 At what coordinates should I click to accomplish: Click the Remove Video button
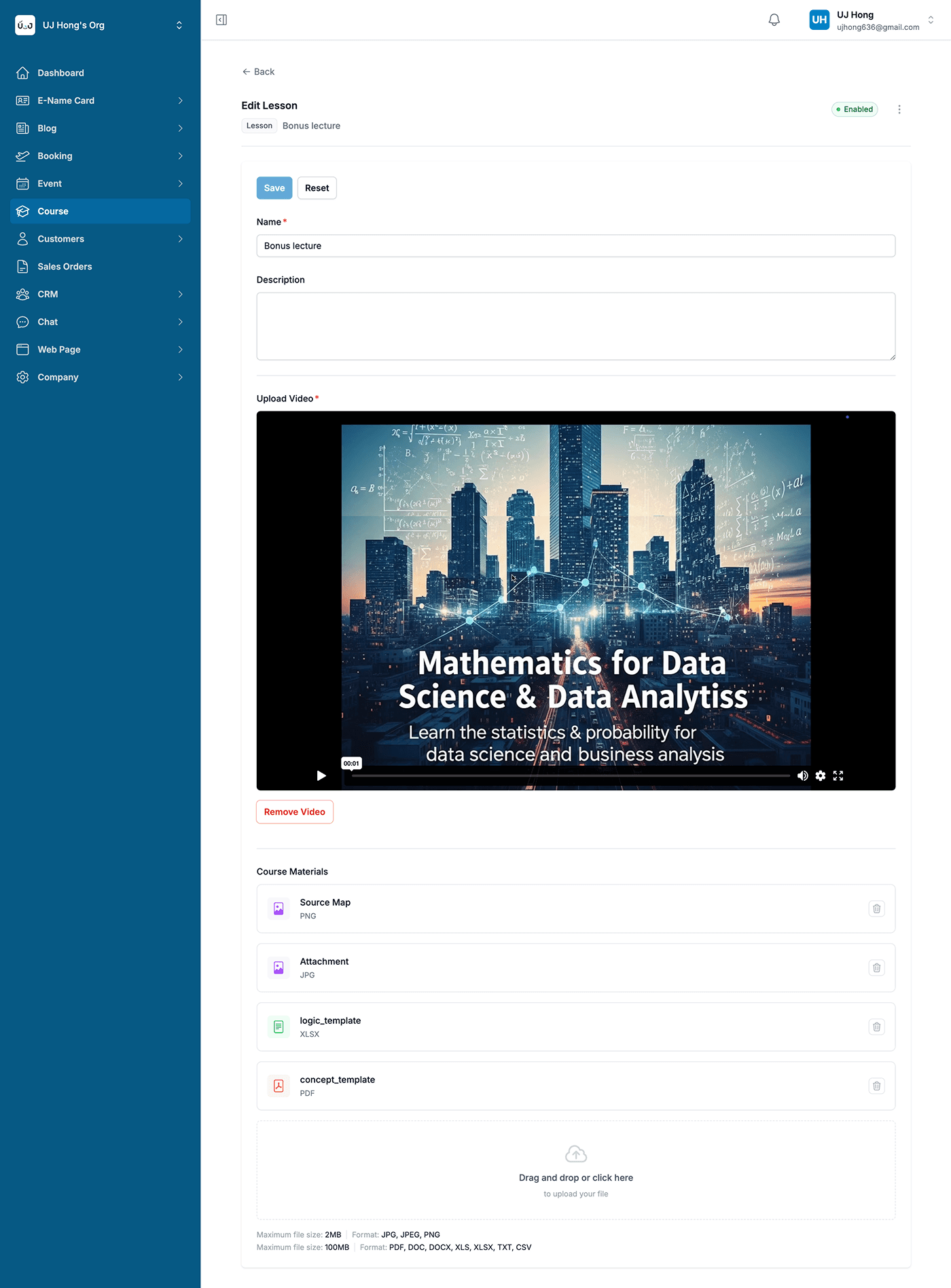294,812
